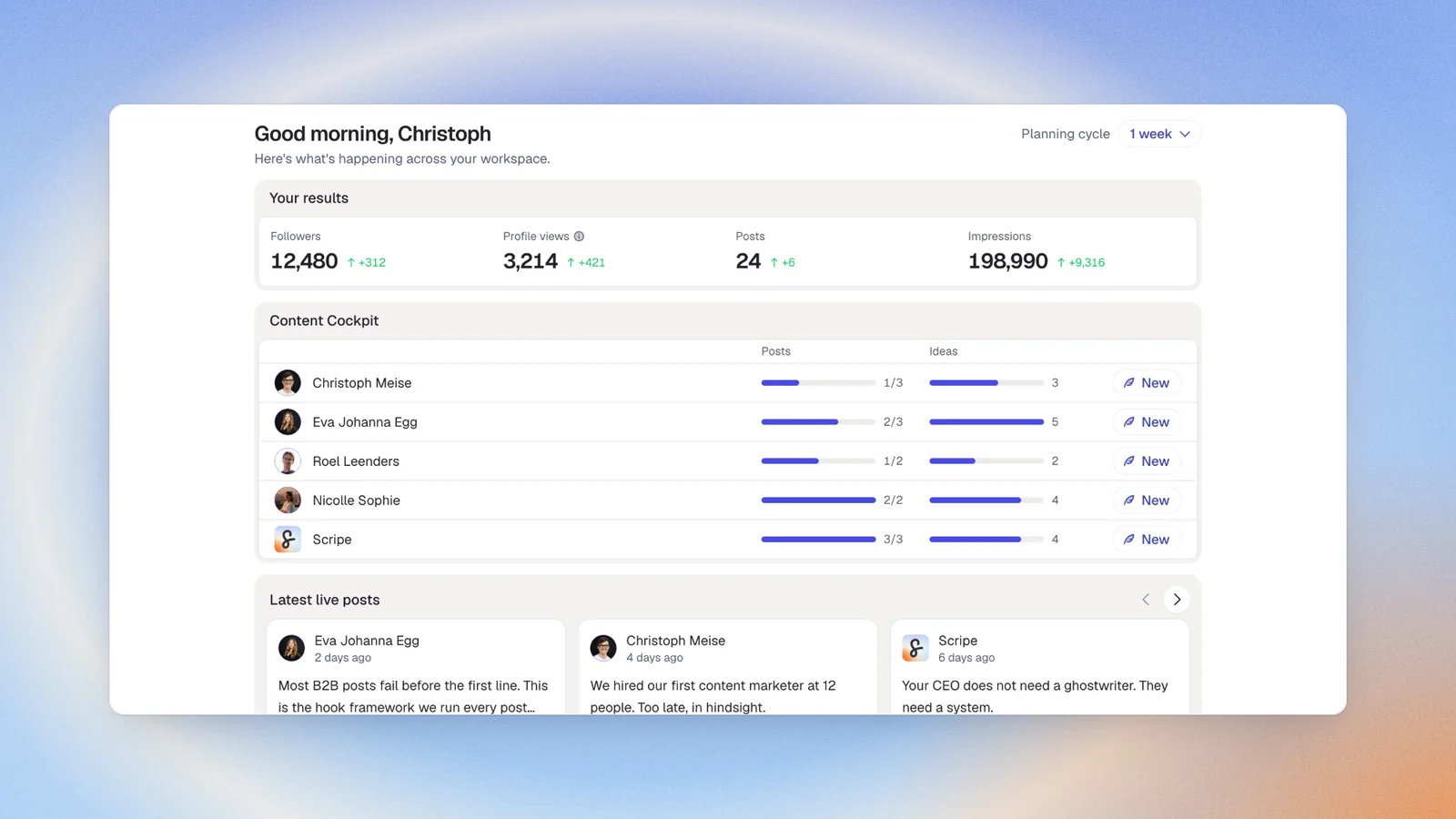Click Christoph Meise's posts progress bar
The width and height of the screenshot is (1456, 819).
(x=818, y=383)
